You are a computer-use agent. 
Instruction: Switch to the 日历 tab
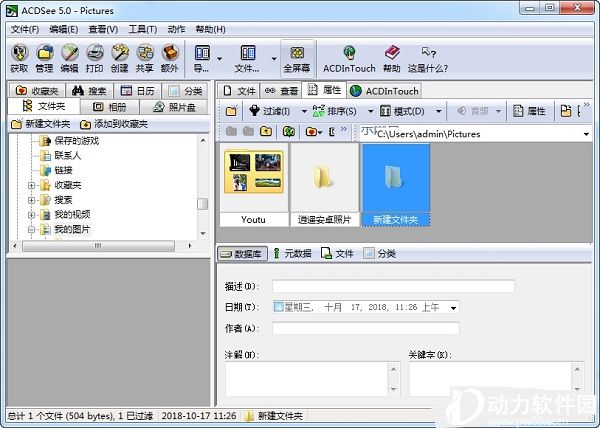137,91
